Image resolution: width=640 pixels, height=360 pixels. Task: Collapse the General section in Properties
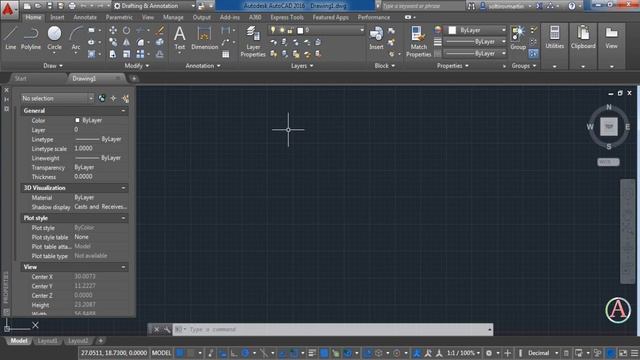(123, 111)
